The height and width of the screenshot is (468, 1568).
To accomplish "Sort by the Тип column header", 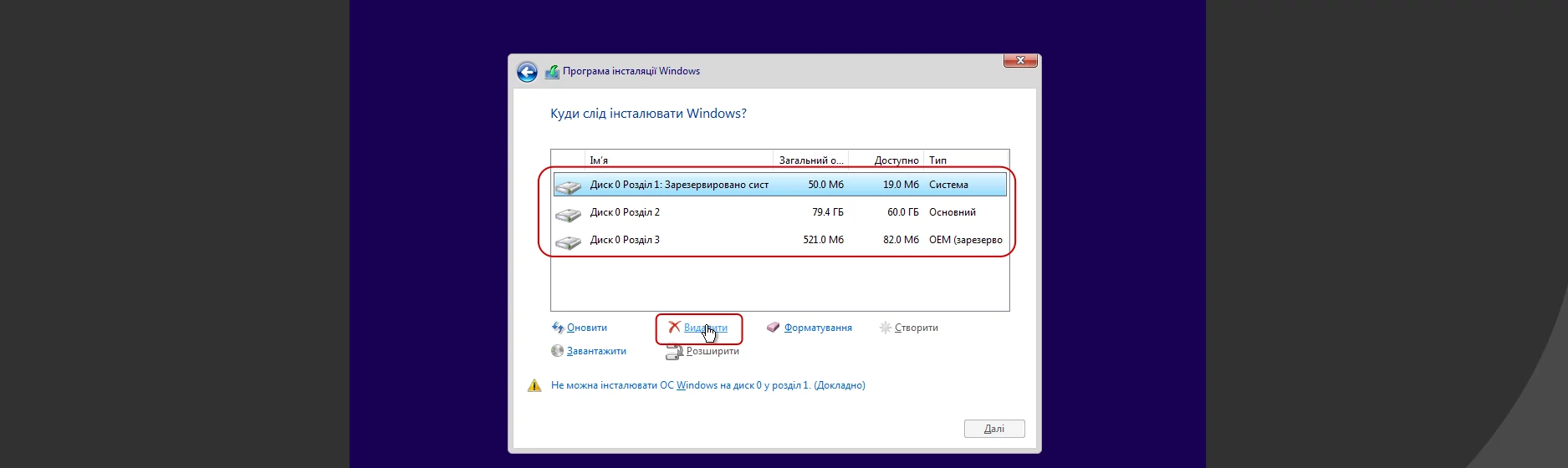I will pyautogui.click(x=967, y=160).
